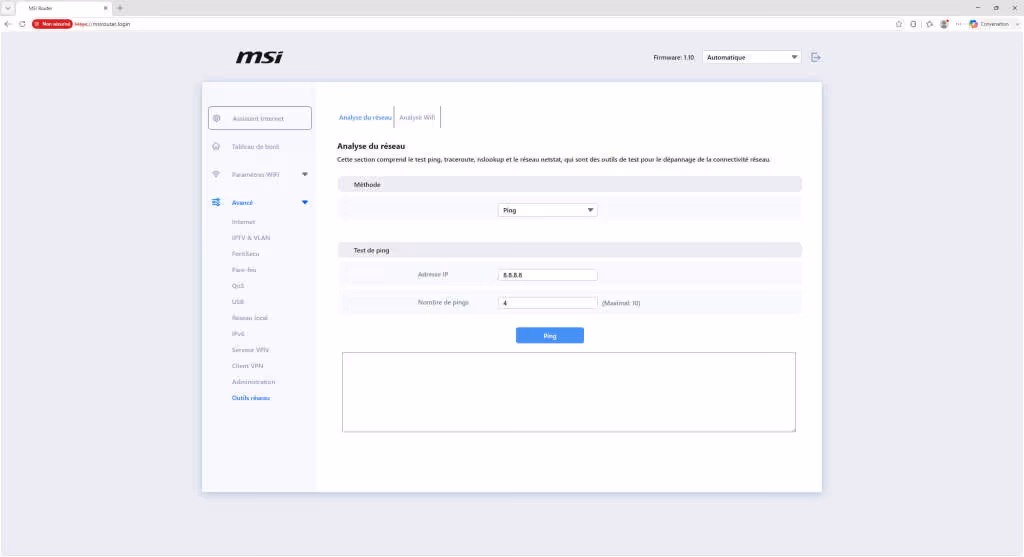Click the Nombre de pings field
Image resolution: width=1024 pixels, height=557 pixels.
tap(547, 303)
